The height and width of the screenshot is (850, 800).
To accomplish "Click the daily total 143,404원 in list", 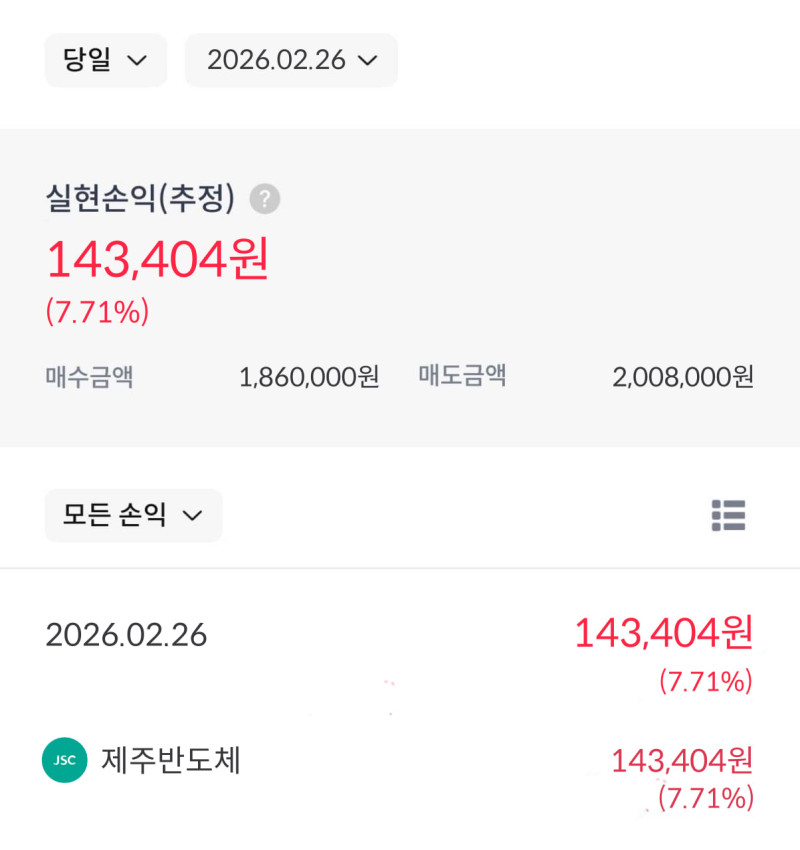I will coord(662,632).
